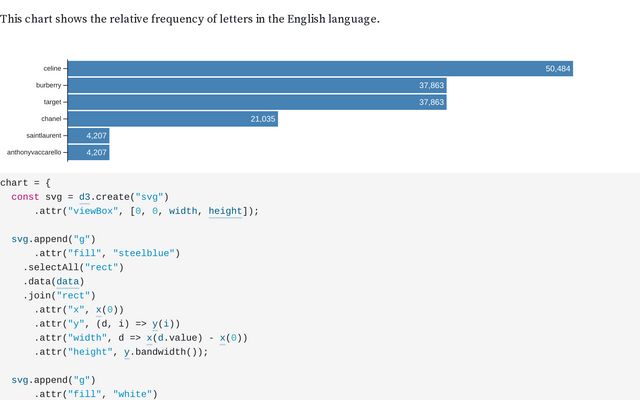Screen dimensions: 640x400
Task: Click the "chart = {" code line
Action: click(x=25, y=183)
